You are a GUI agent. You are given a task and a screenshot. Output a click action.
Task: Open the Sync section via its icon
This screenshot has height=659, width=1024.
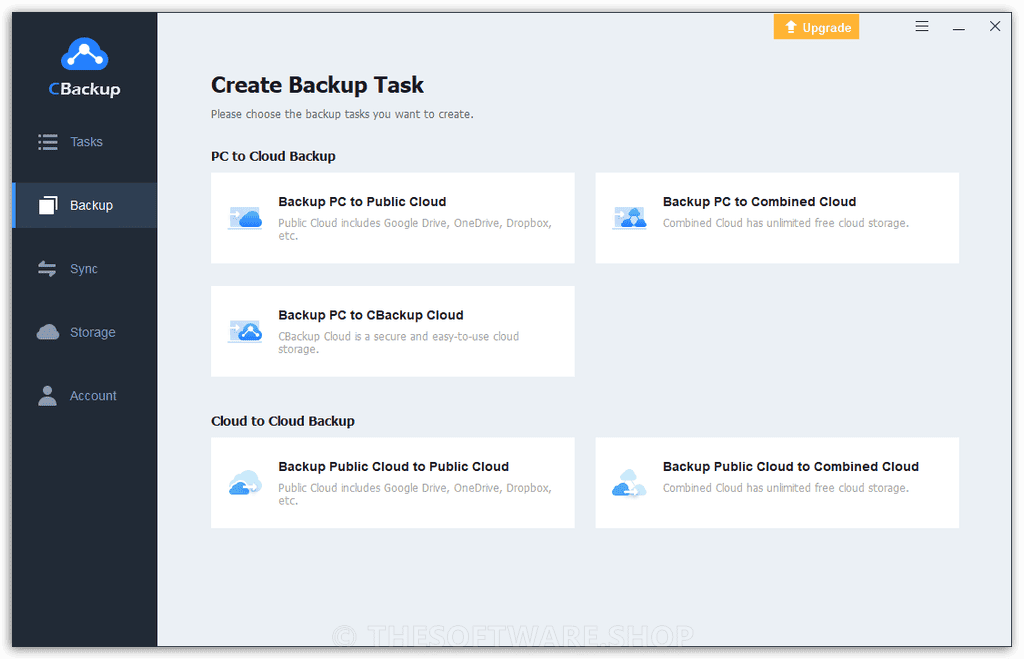point(47,268)
